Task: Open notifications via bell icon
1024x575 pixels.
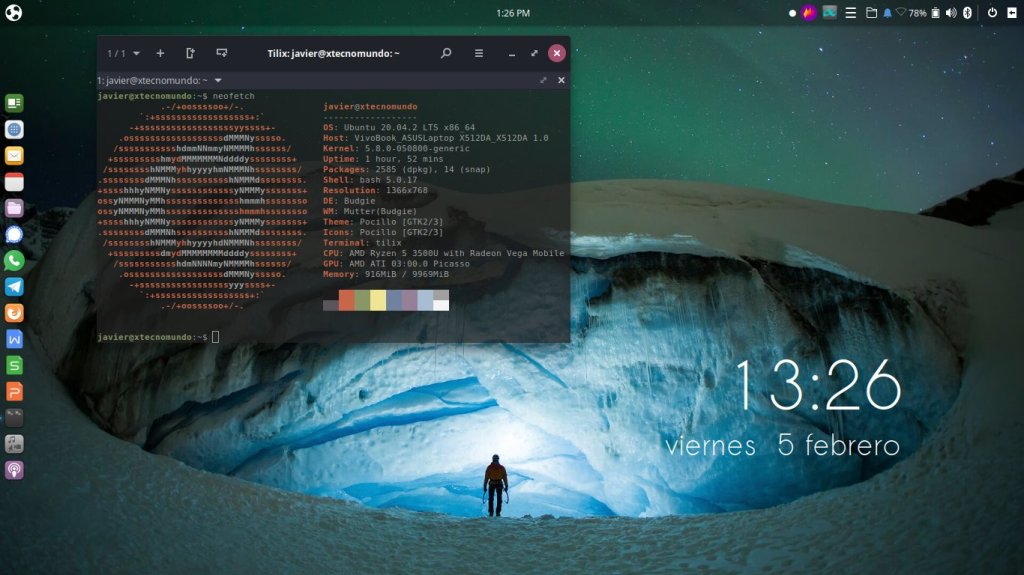Action: click(887, 13)
